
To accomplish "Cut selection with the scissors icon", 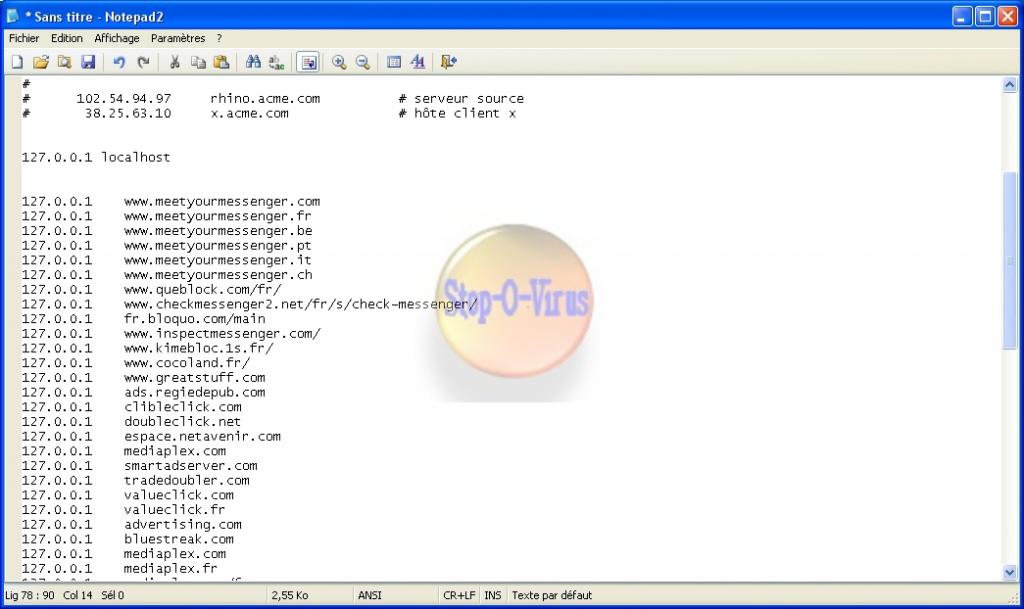I will click(174, 62).
